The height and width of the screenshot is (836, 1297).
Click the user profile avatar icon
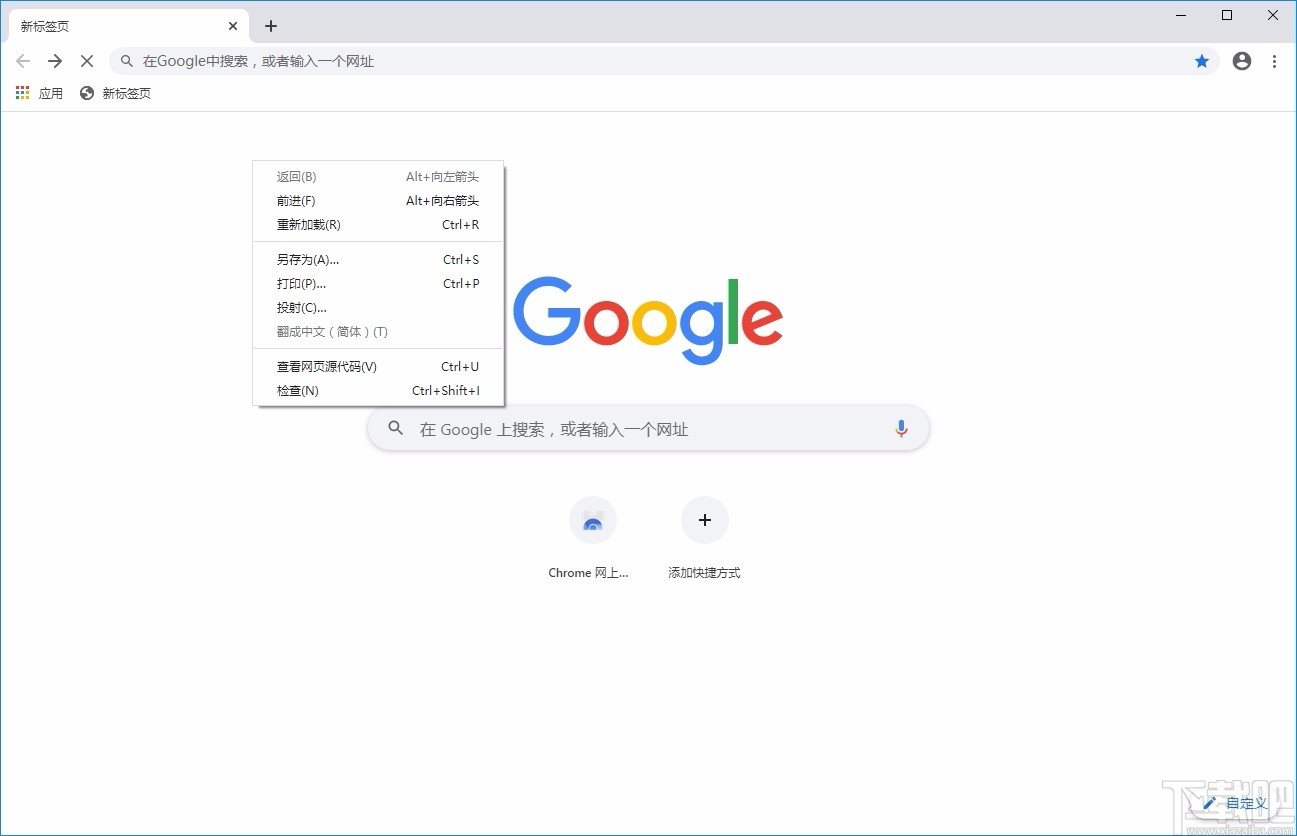tap(1241, 61)
